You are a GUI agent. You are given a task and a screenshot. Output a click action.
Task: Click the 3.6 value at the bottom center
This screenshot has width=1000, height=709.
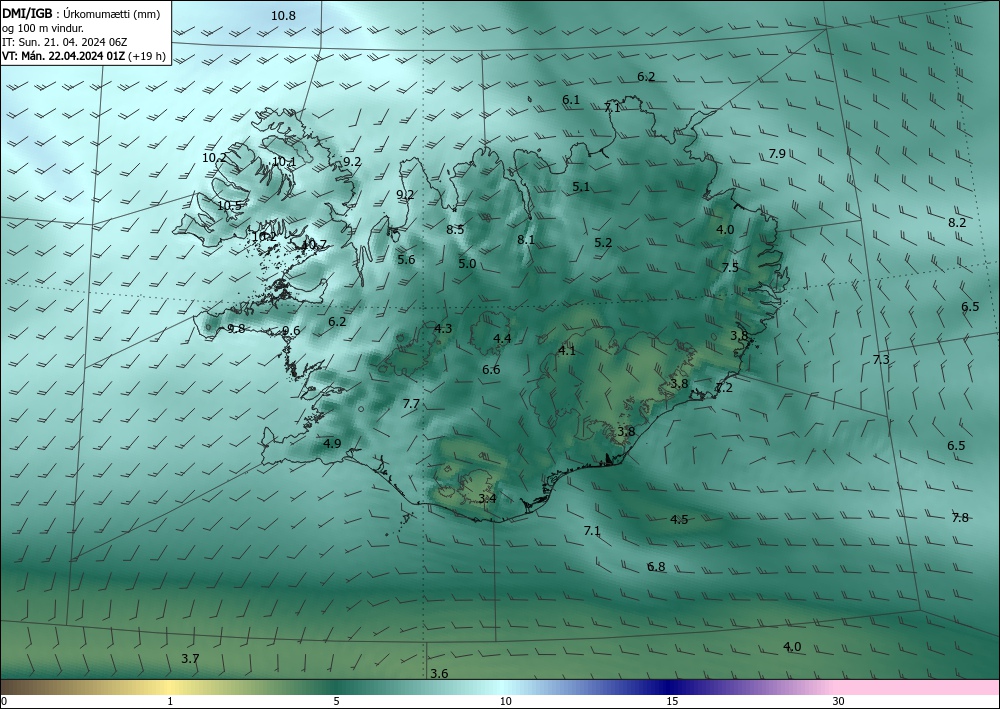pyautogui.click(x=439, y=673)
